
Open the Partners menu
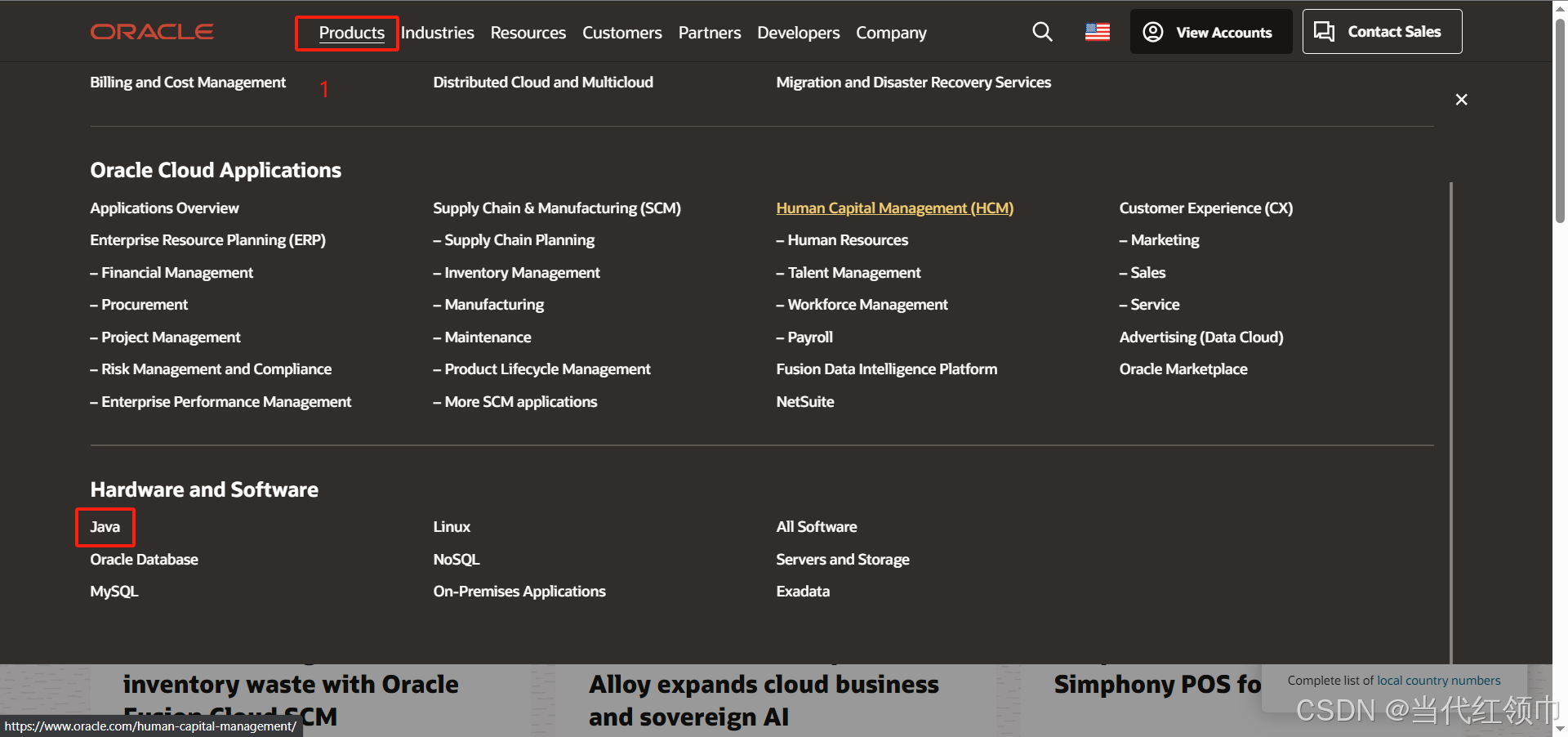point(710,33)
